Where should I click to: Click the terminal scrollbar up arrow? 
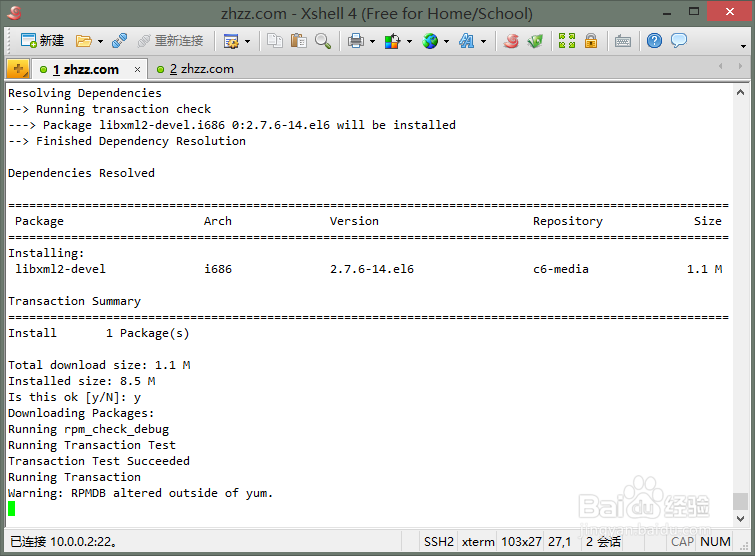741,92
